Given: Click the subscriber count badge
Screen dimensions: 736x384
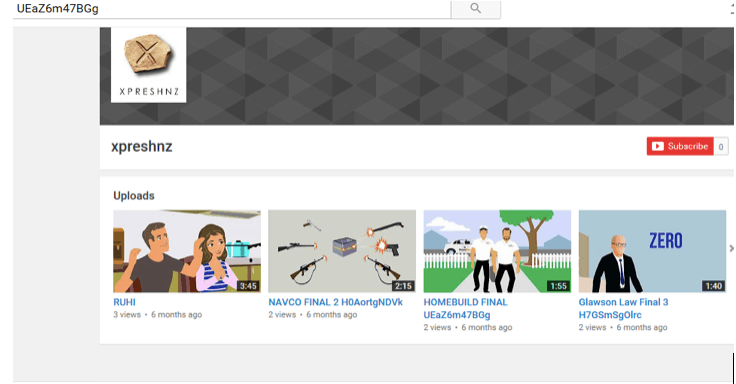Looking at the screenshot, I should coord(721,146).
